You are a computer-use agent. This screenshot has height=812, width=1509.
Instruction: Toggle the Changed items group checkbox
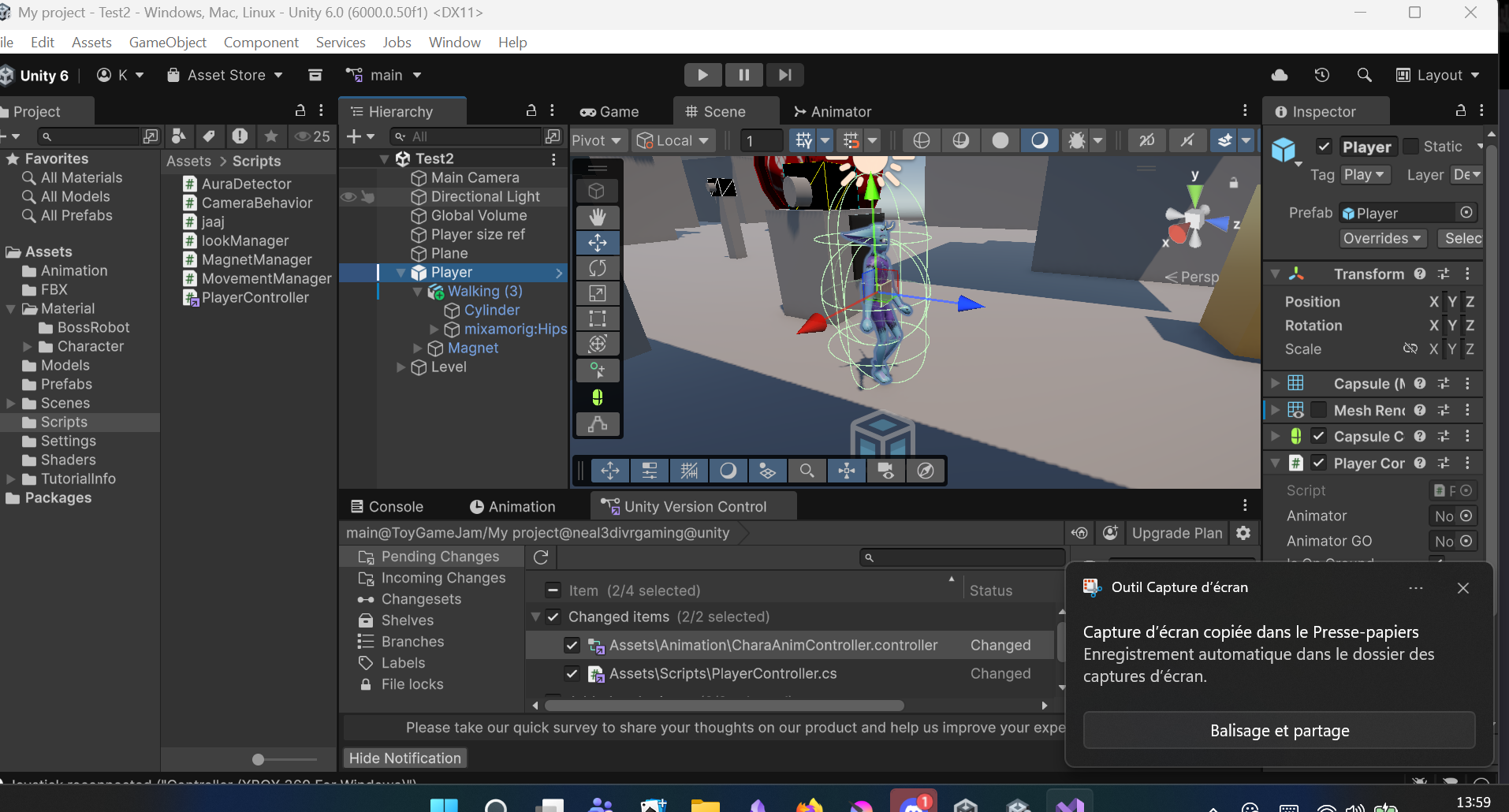tap(553, 616)
